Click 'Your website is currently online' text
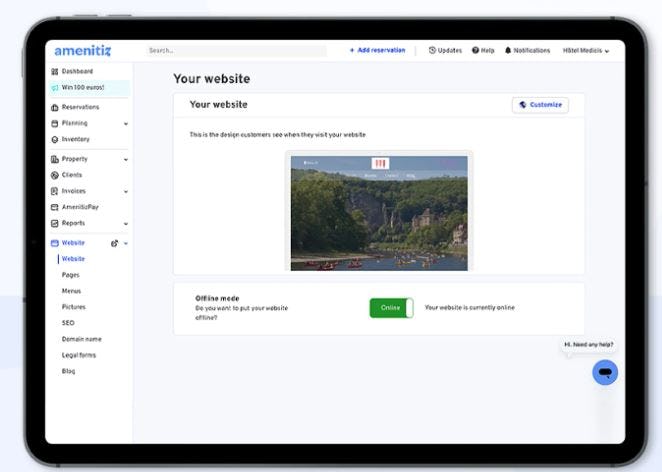The height and width of the screenshot is (472, 662). [469, 308]
